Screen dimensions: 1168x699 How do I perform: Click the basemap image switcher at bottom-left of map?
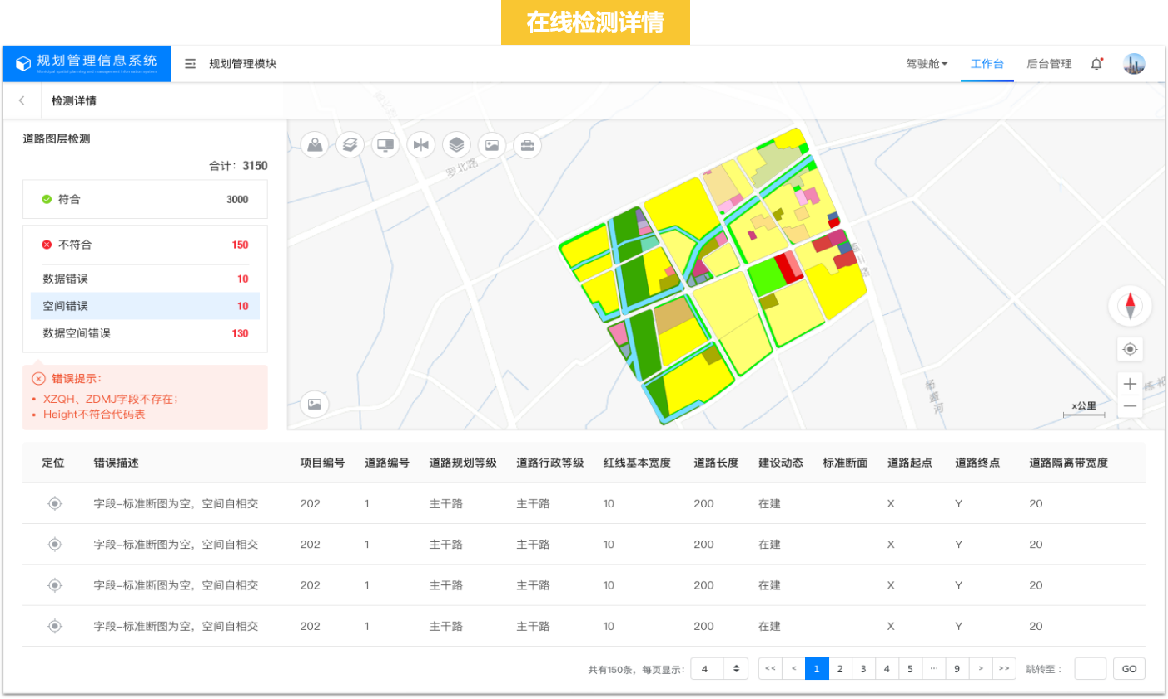click(315, 405)
